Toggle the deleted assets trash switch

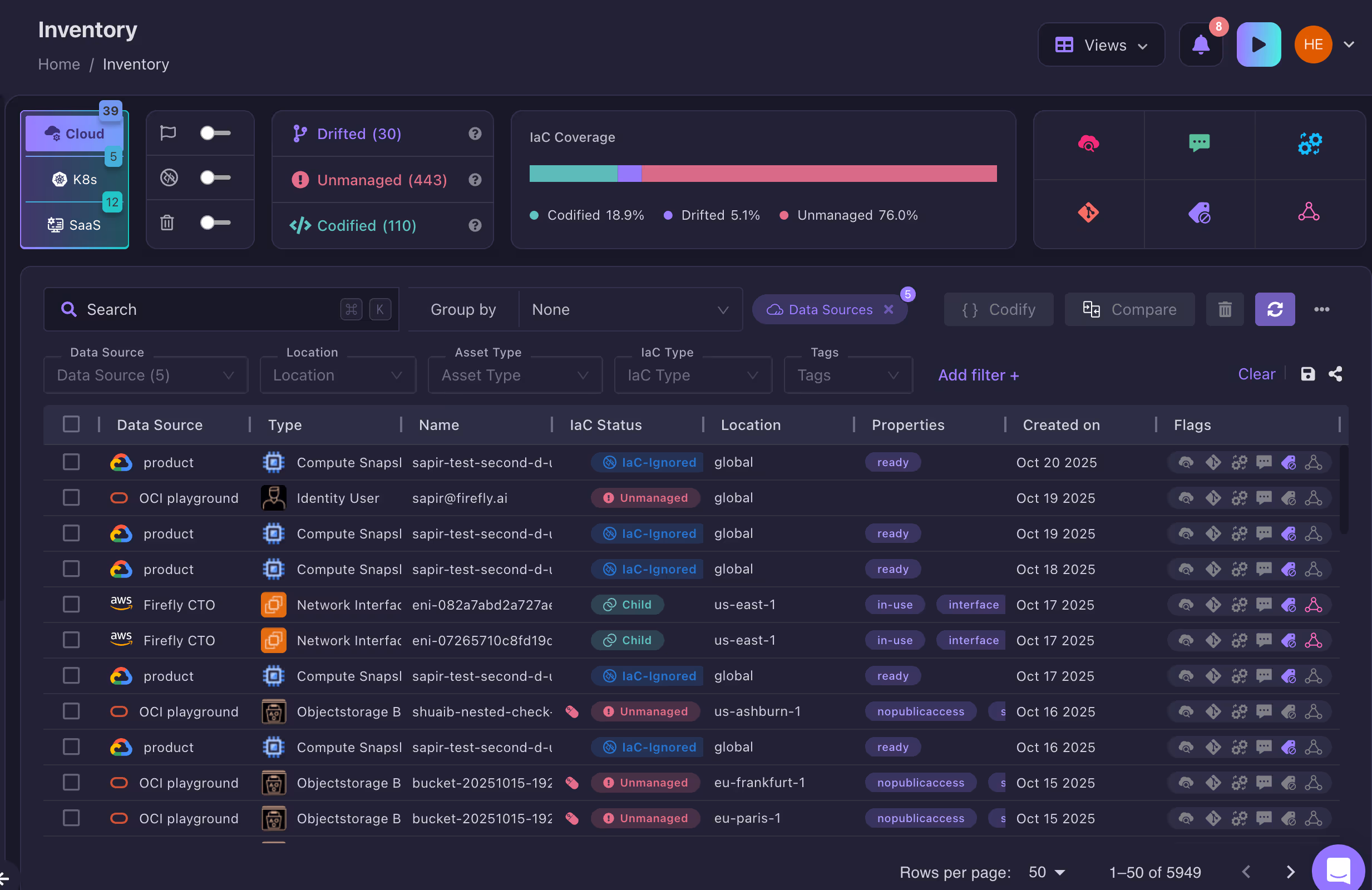(x=215, y=222)
